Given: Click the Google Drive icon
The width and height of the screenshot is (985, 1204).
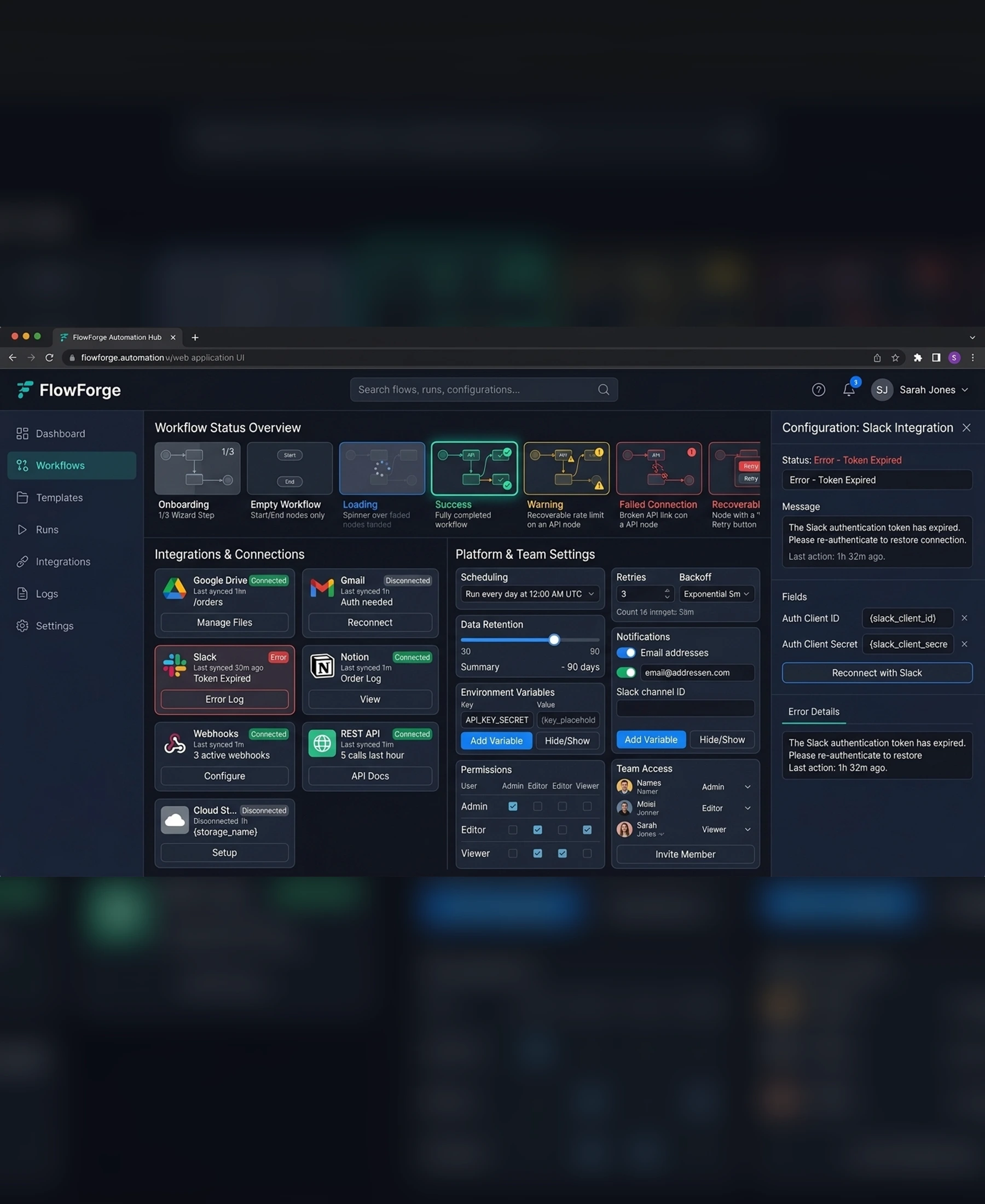Looking at the screenshot, I should pos(175,588).
